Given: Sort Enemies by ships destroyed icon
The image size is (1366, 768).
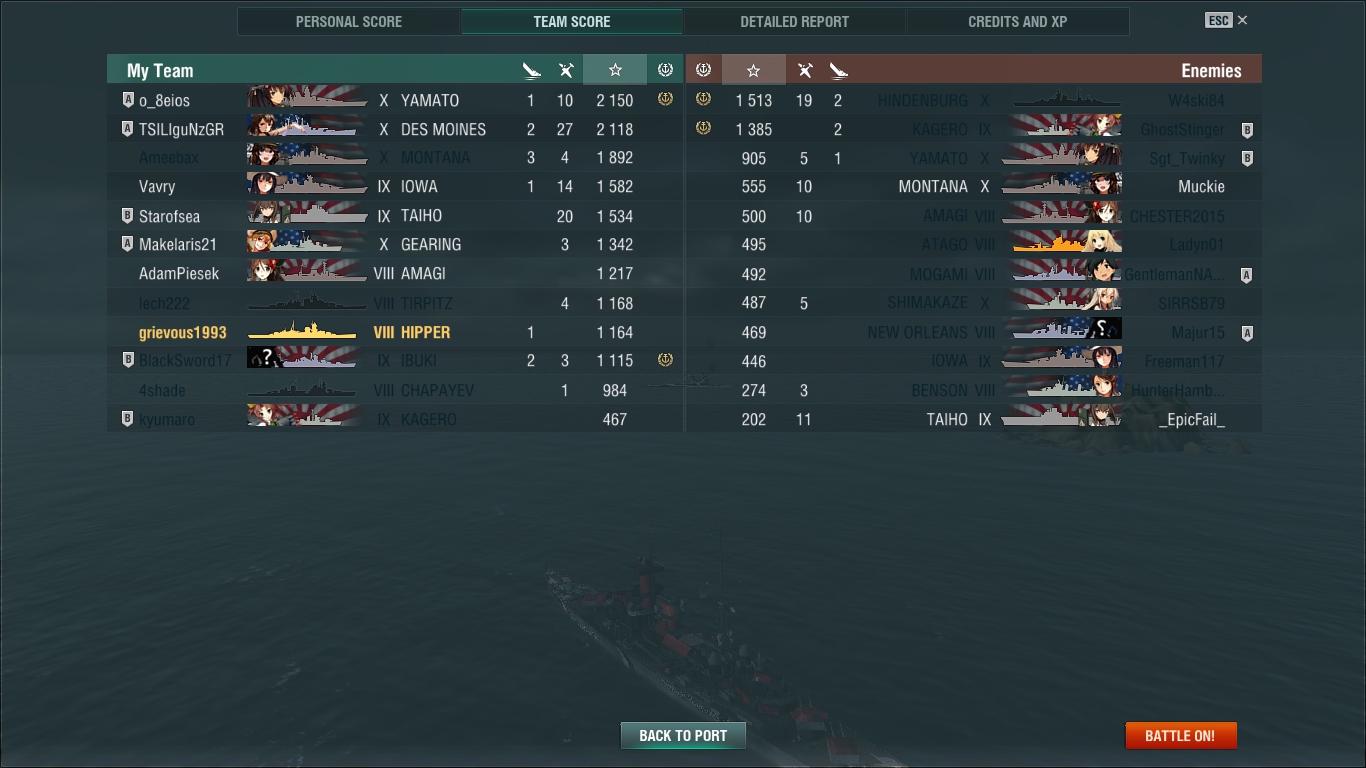Looking at the screenshot, I should click(x=838, y=70).
